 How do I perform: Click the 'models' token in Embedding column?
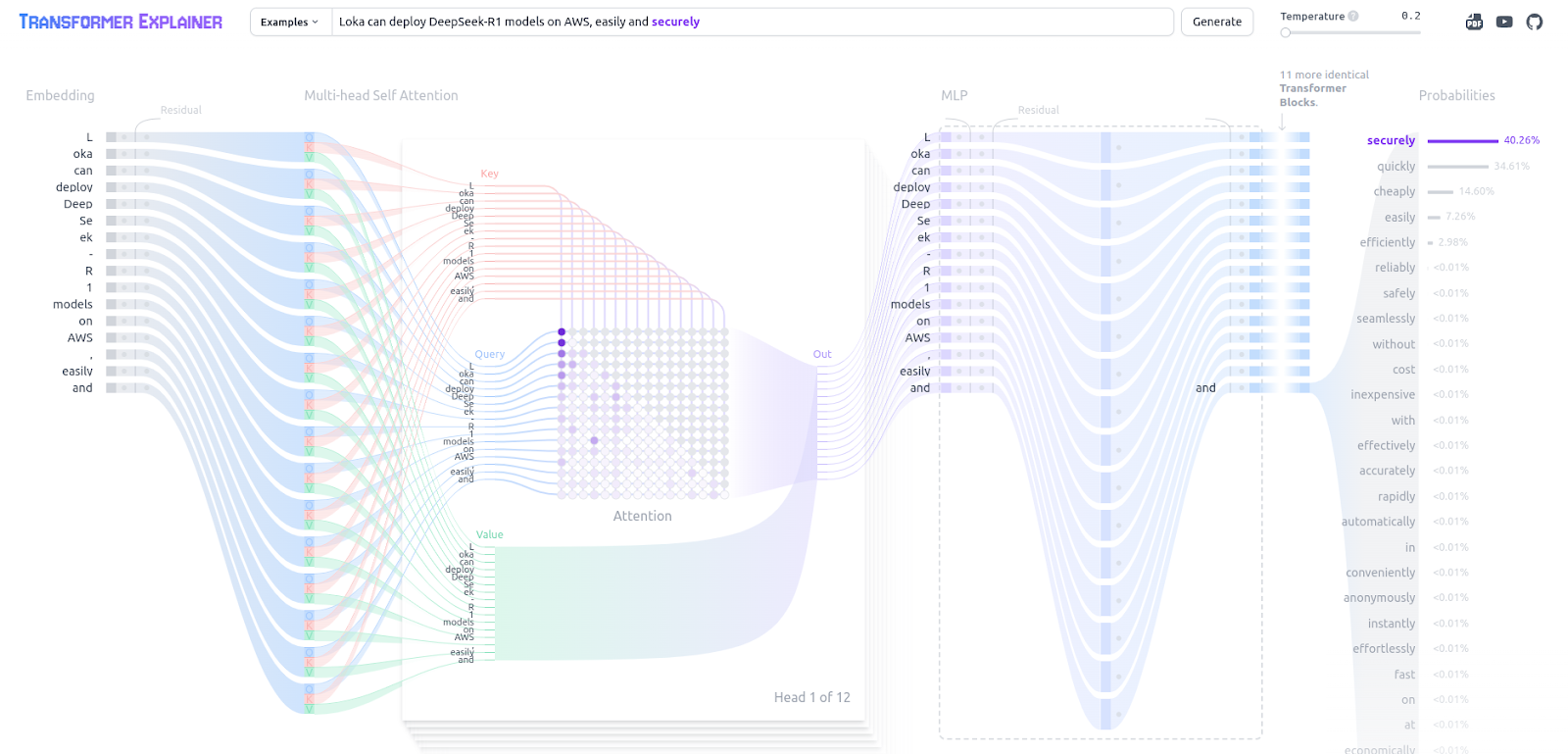point(73,304)
